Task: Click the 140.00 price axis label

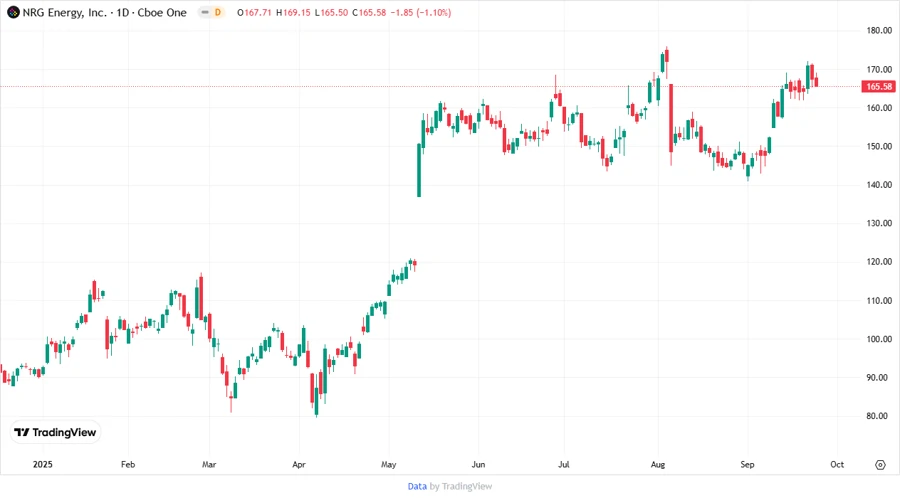Action: click(879, 185)
